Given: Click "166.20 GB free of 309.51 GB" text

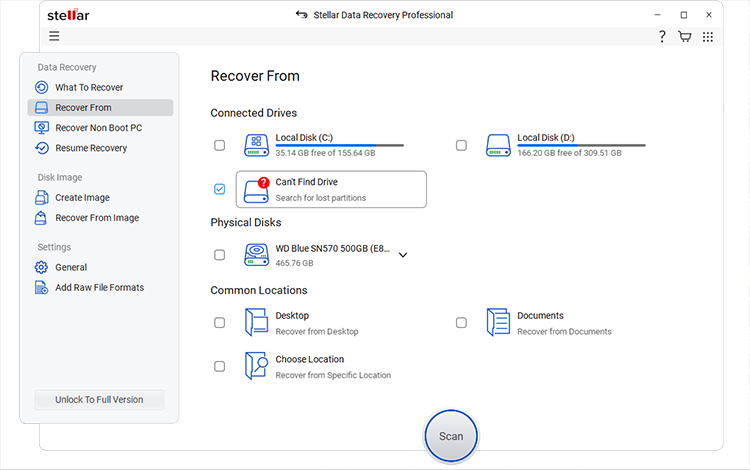Looking at the screenshot, I should [569, 153].
